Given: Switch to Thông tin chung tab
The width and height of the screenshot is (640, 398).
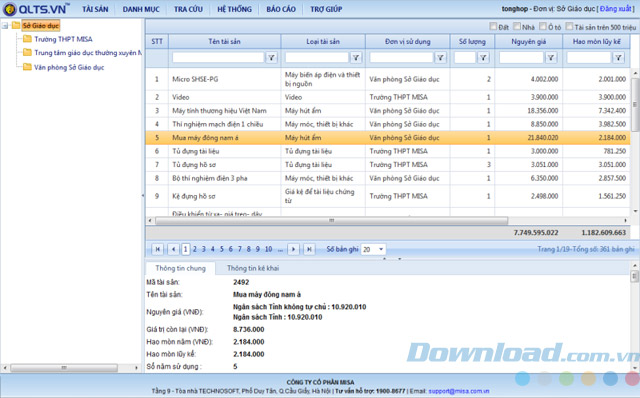Looking at the screenshot, I should pos(180,268).
